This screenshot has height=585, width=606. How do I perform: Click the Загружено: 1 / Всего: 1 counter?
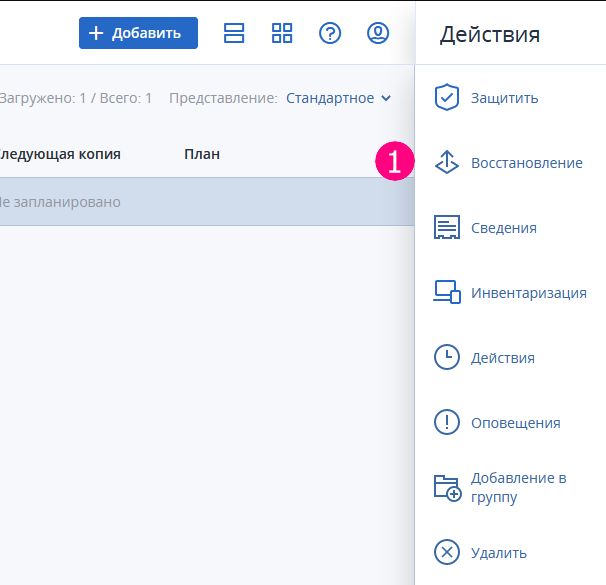click(75, 98)
